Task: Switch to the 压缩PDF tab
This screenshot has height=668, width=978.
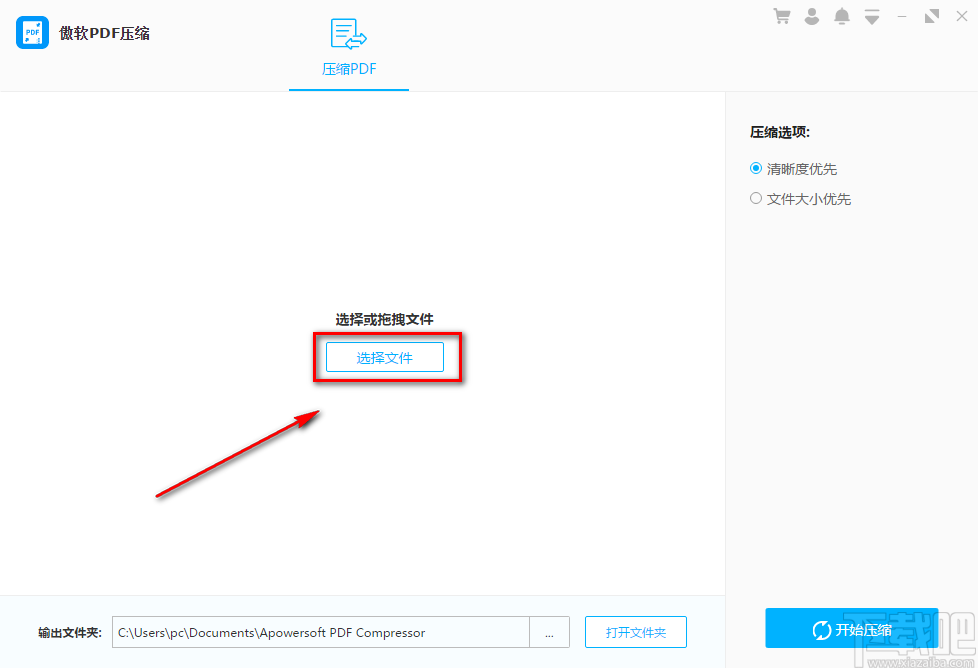Action: tap(348, 69)
